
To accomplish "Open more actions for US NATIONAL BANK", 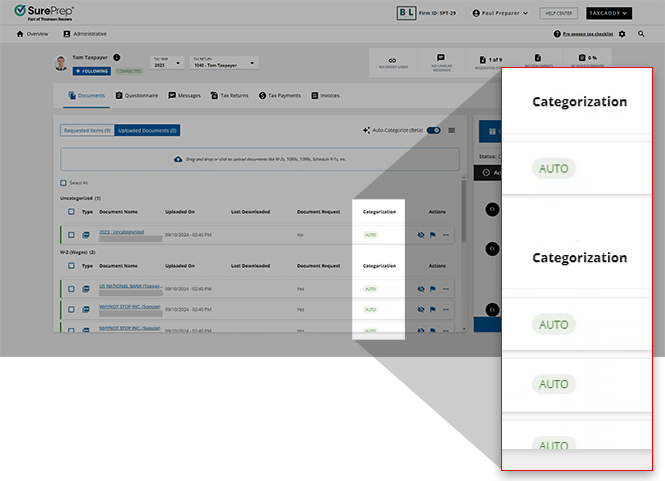I will pyautogui.click(x=446, y=289).
